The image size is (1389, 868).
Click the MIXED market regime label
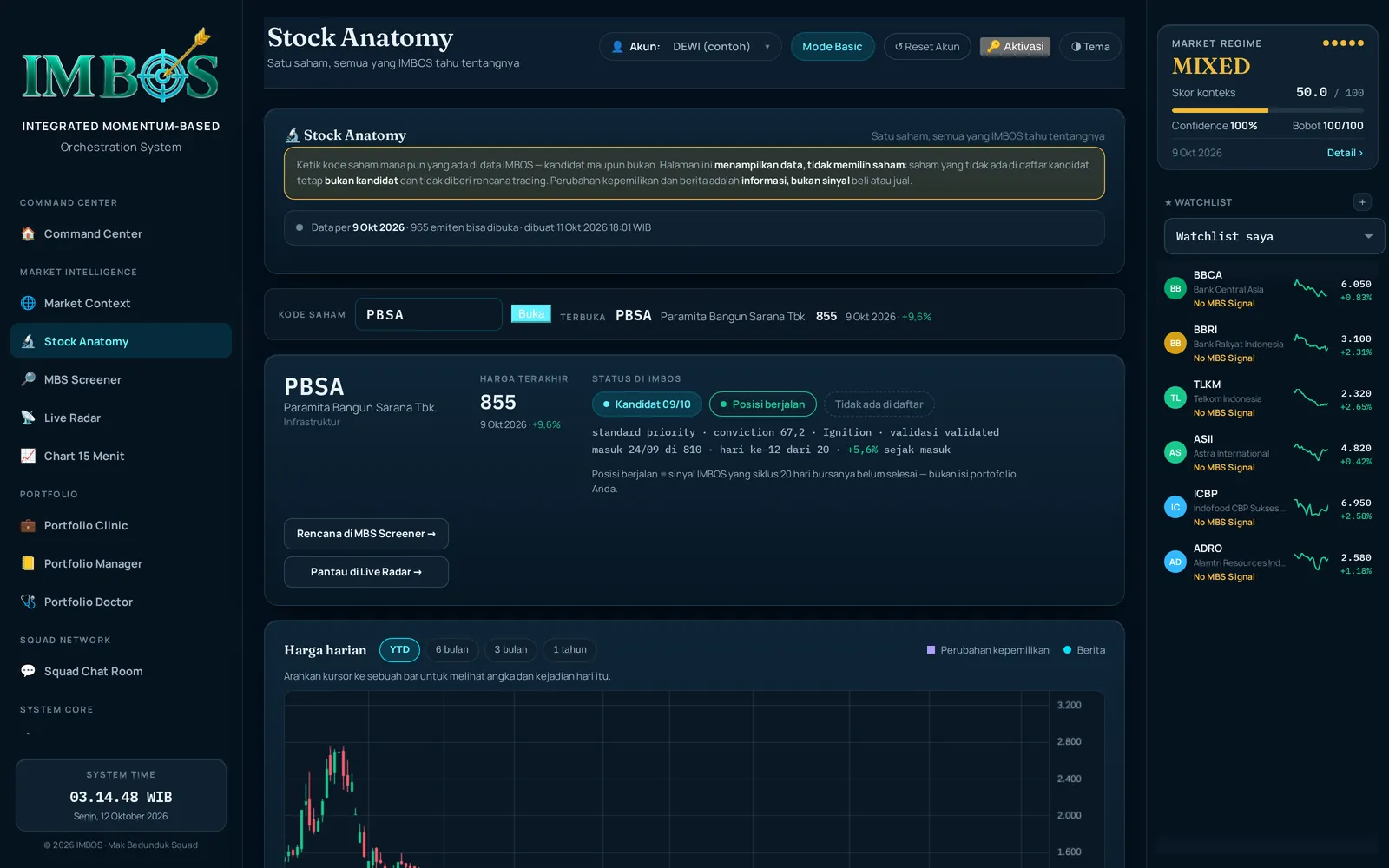(1211, 66)
